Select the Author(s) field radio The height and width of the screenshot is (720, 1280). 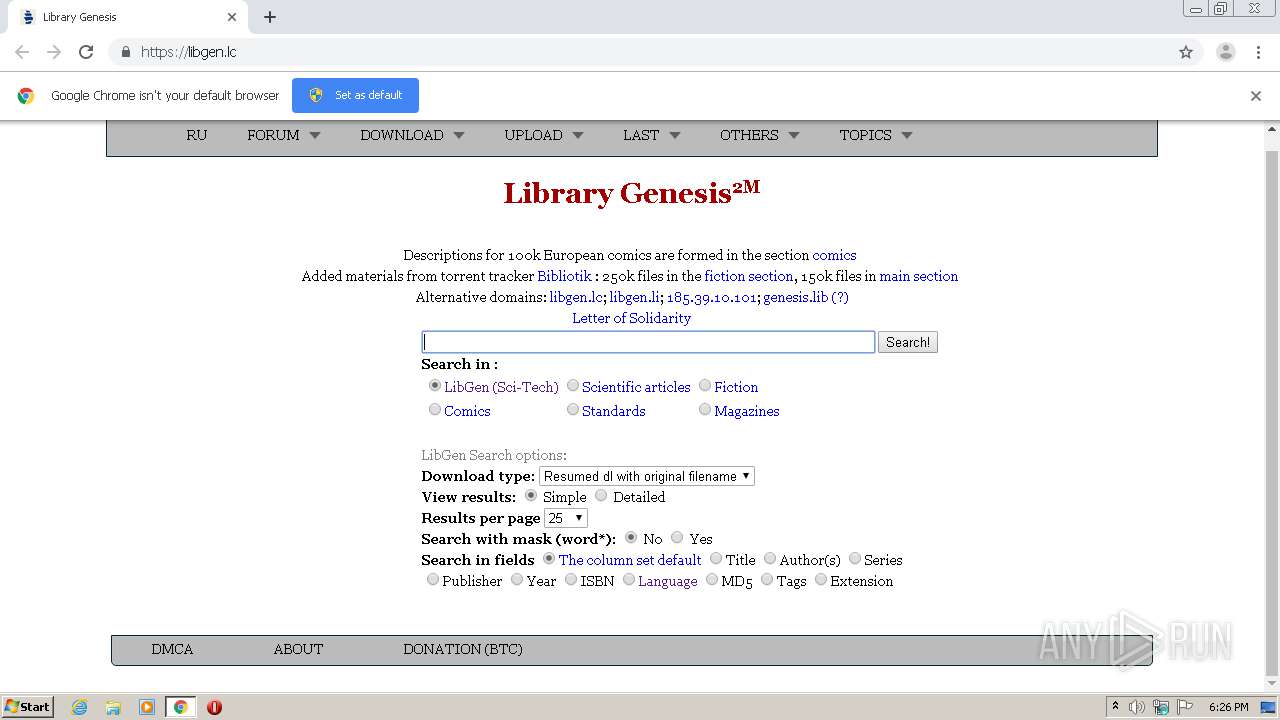point(770,558)
